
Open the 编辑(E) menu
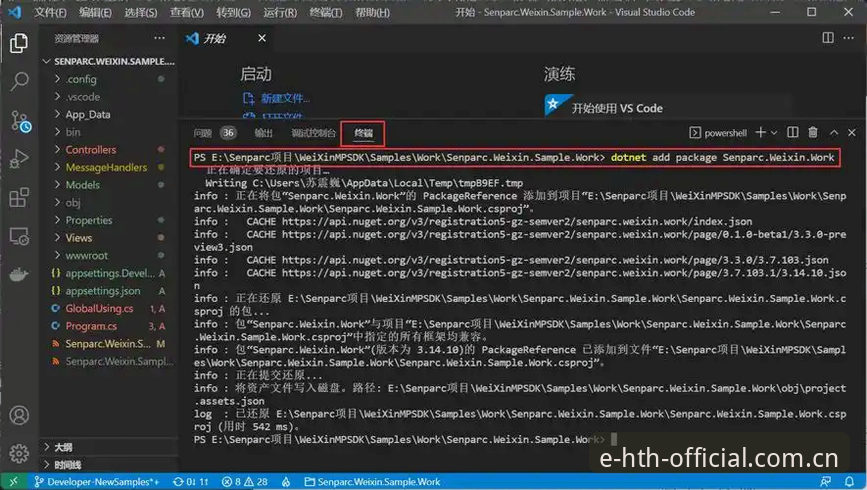pos(95,12)
